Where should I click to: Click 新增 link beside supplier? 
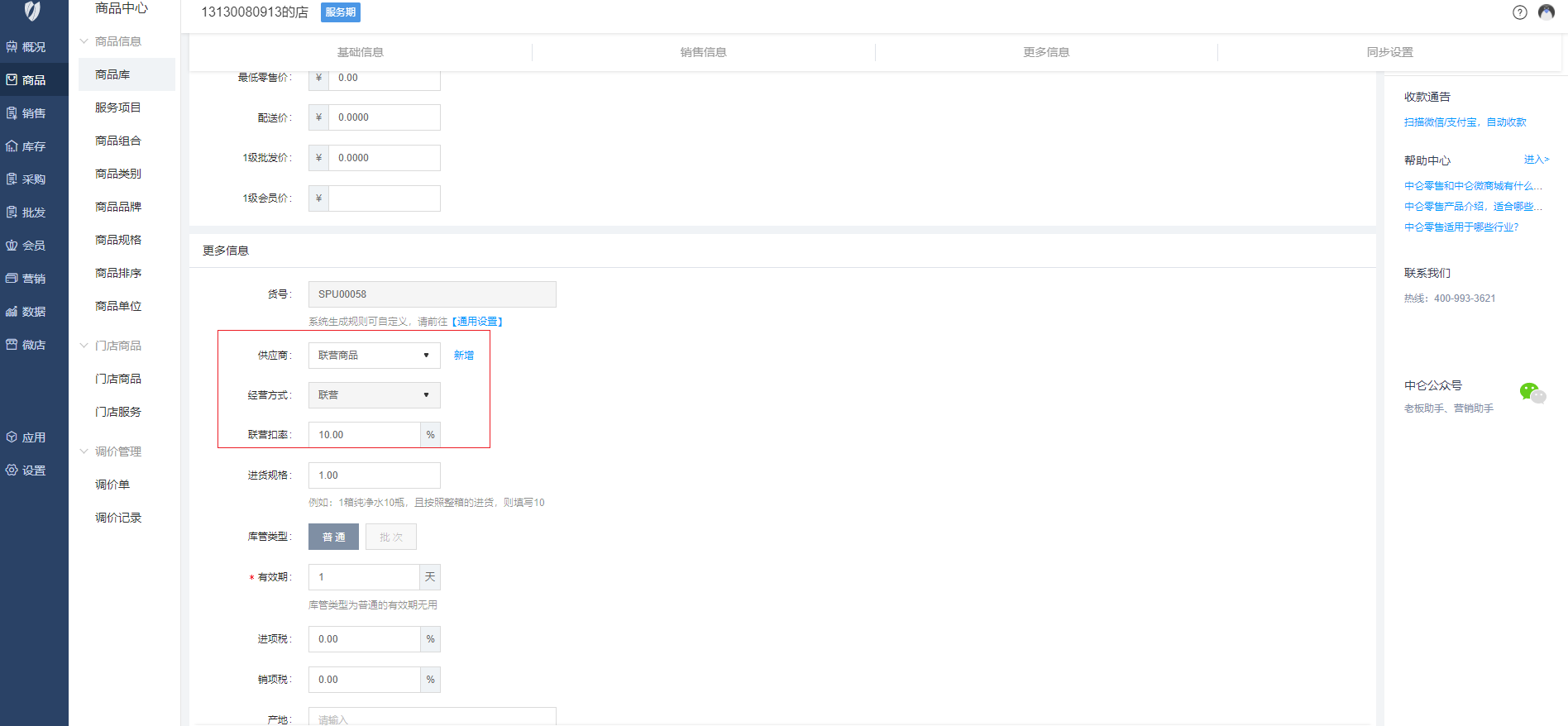tap(464, 356)
